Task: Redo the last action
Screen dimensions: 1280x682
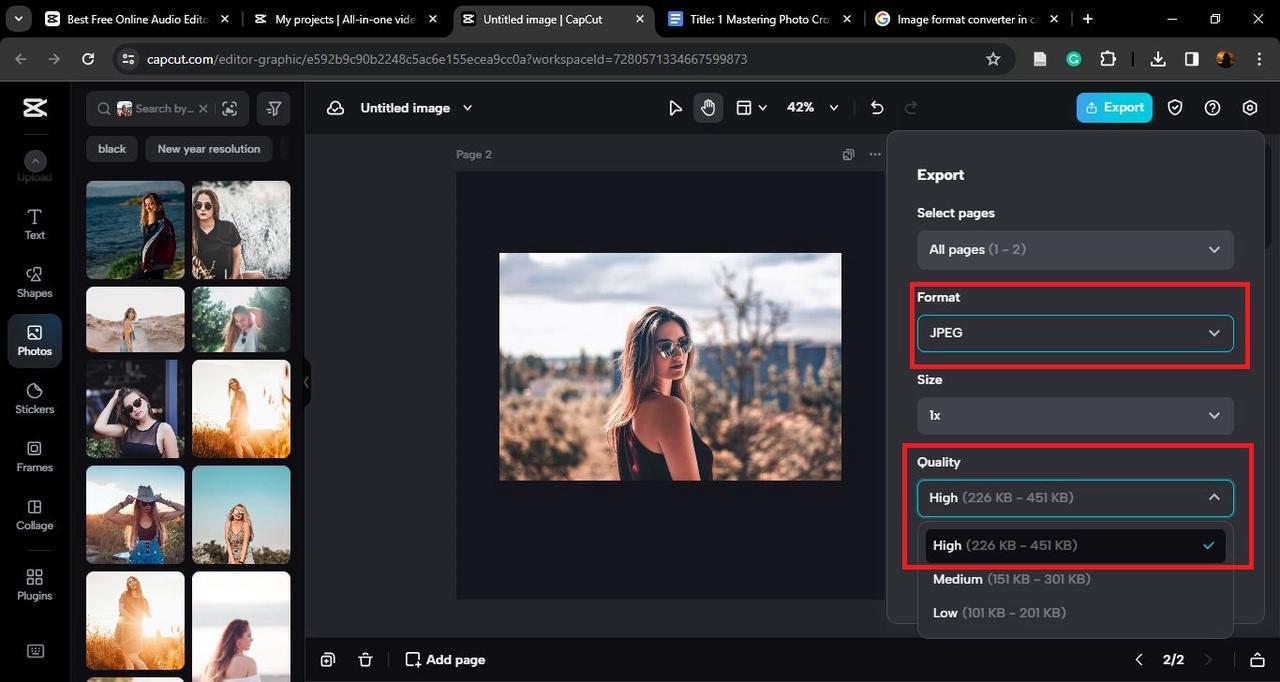Action: click(911, 108)
